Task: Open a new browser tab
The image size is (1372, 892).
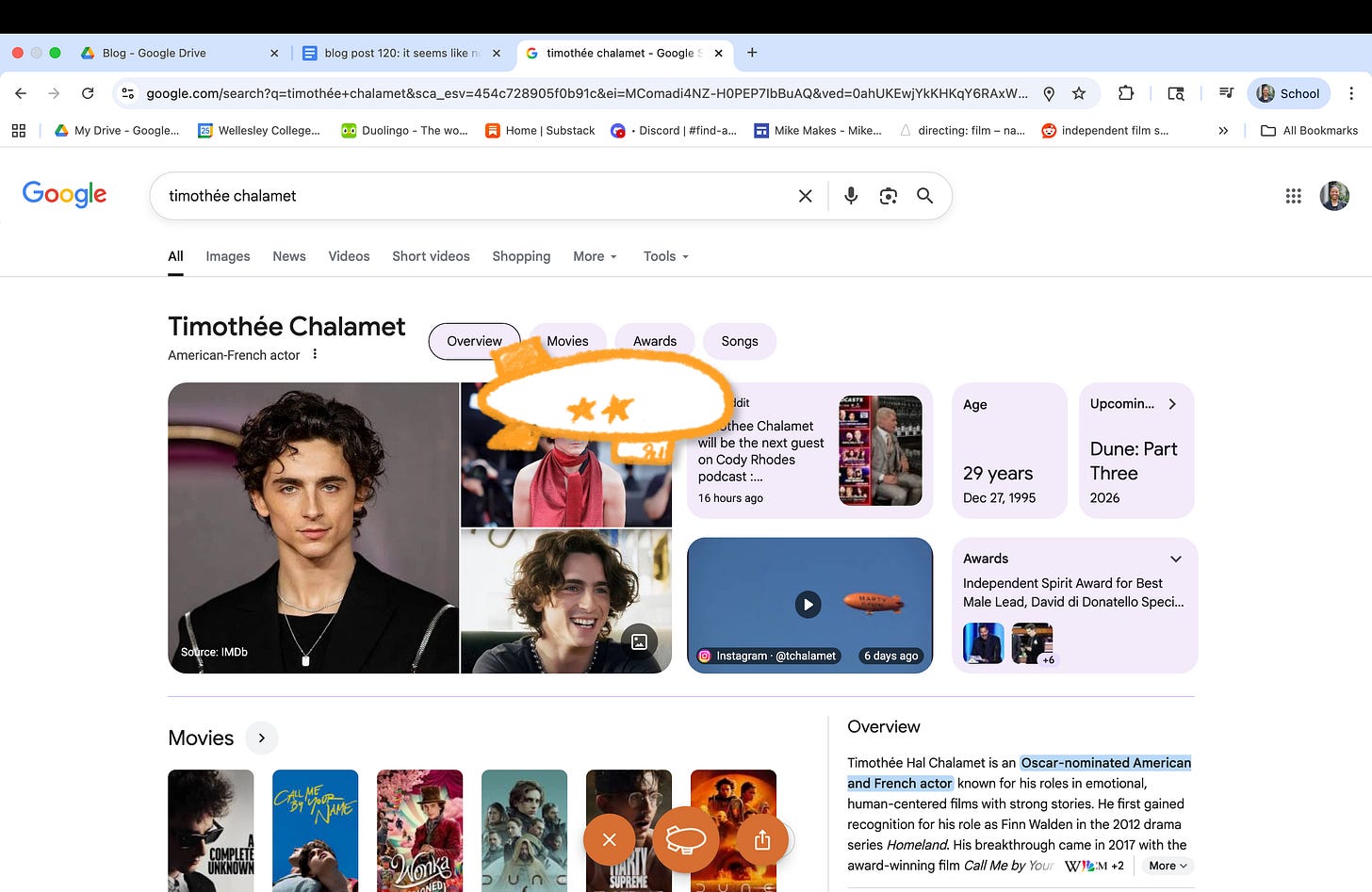Action: (752, 53)
